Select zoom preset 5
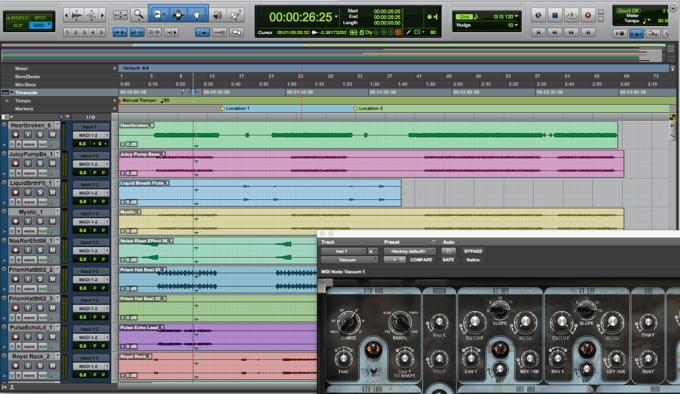This screenshot has width=680, height=394. click(101, 32)
